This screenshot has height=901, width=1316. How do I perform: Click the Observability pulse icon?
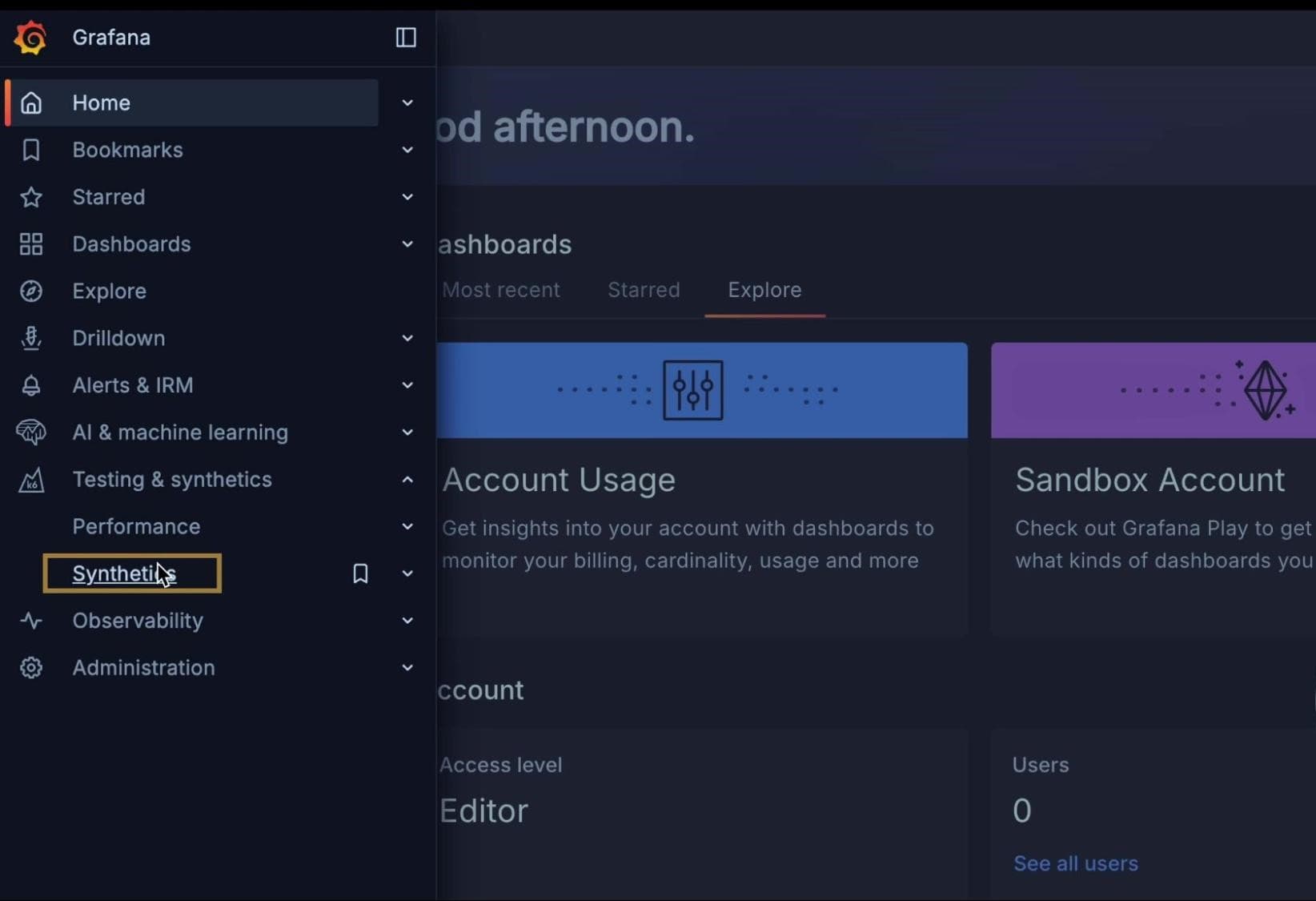31,621
